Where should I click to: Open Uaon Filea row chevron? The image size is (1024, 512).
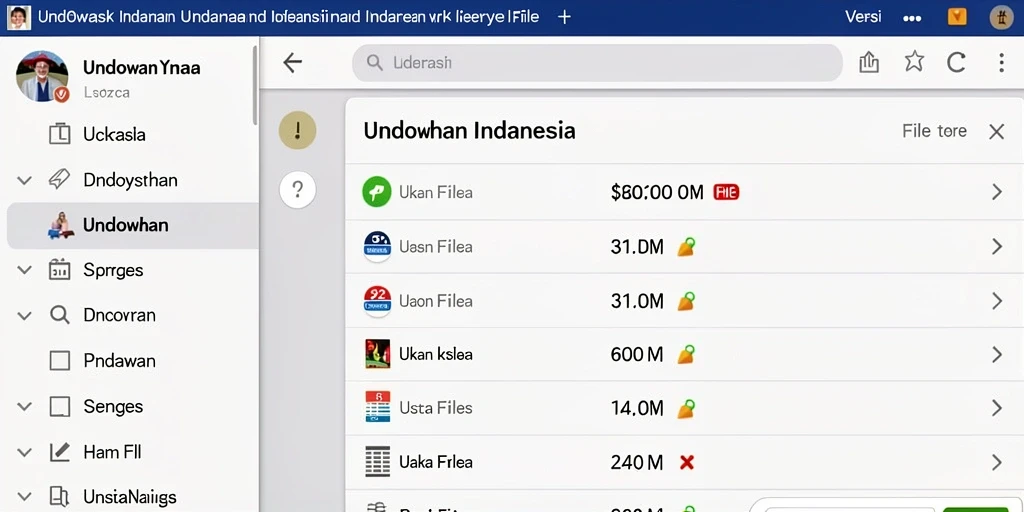(x=997, y=301)
